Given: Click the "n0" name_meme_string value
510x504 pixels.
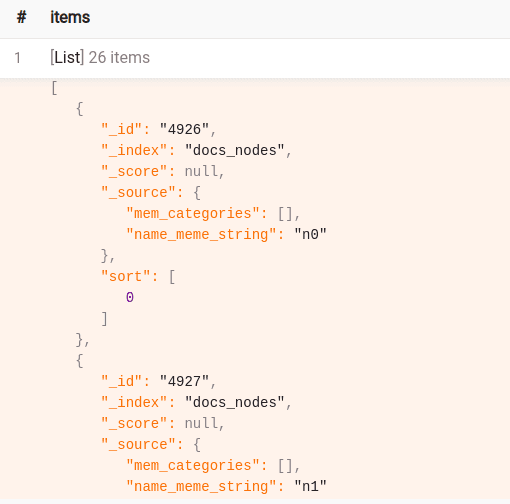Looking at the screenshot, I should 310,234.
